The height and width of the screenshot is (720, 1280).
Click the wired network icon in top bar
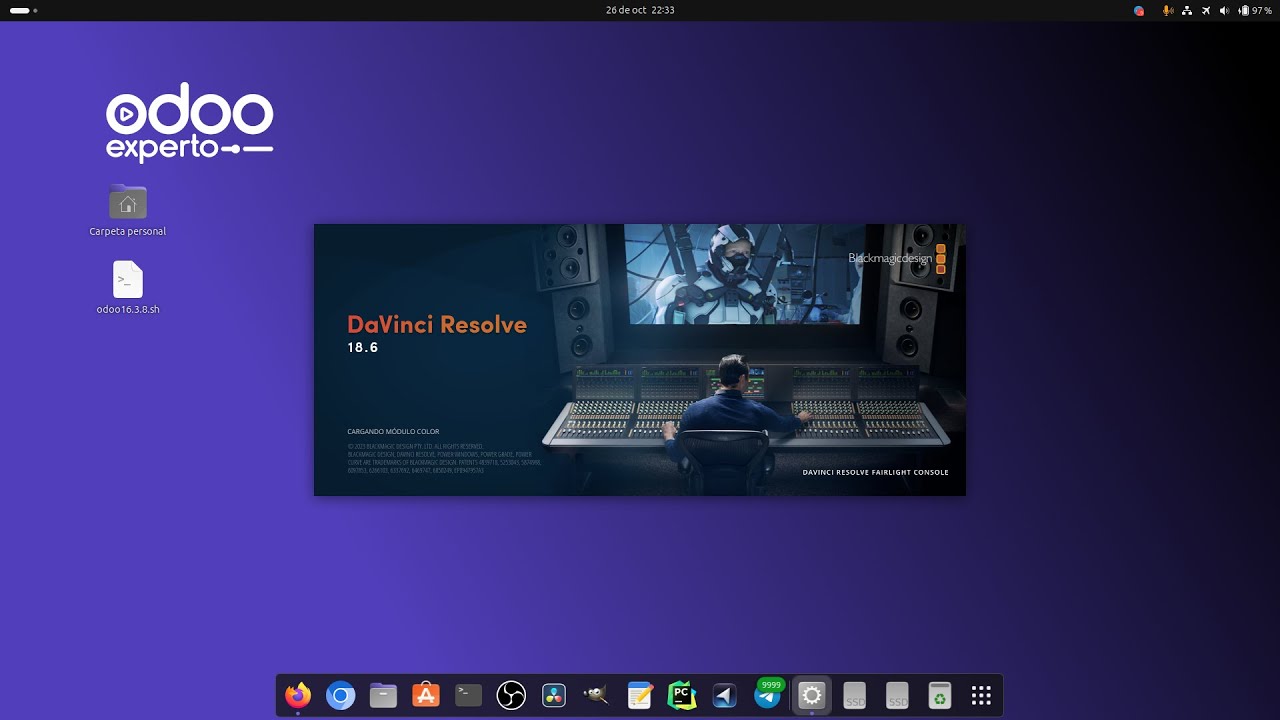1187,10
